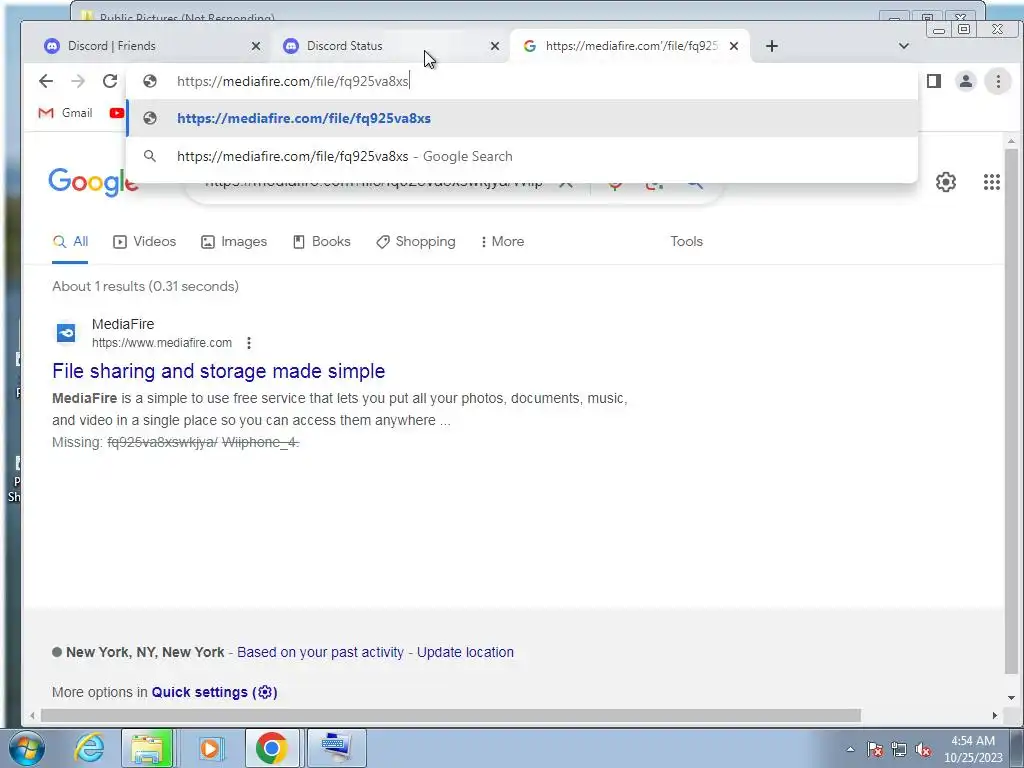Viewport: 1024px width, 768px height.
Task: Open the Chrome profile avatar
Action: [965, 81]
